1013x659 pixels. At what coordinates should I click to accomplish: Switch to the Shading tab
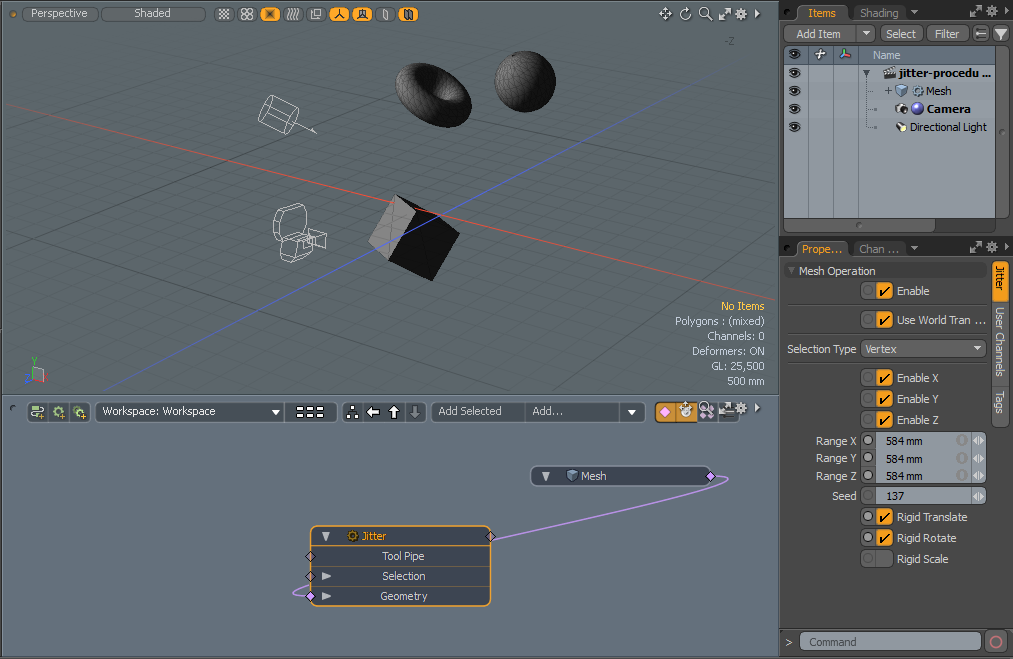(879, 13)
